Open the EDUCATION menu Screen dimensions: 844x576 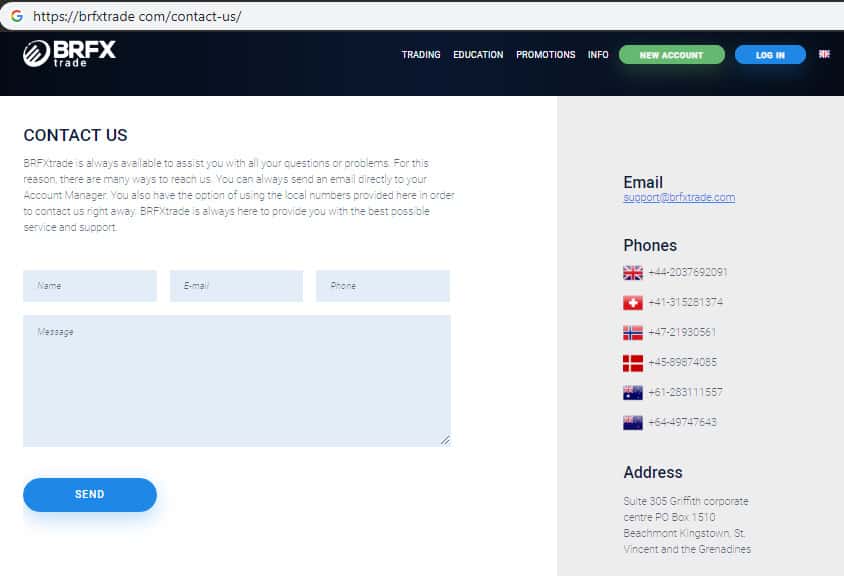click(x=478, y=55)
